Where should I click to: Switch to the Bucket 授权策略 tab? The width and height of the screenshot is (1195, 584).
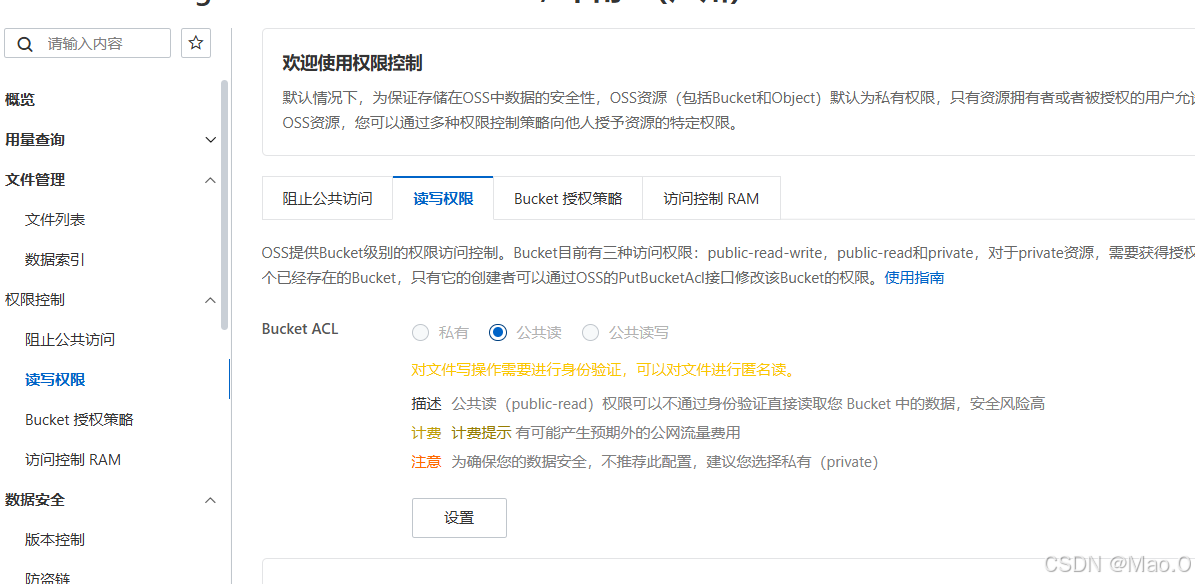(568, 198)
